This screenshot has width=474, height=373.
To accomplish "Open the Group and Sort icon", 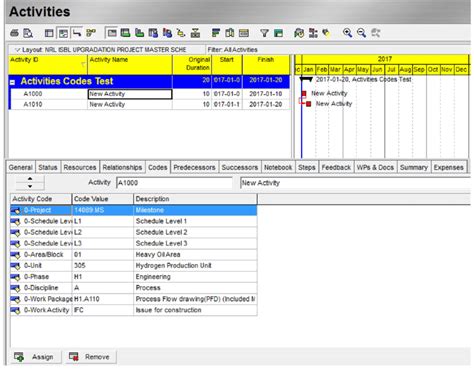I will (278, 33).
